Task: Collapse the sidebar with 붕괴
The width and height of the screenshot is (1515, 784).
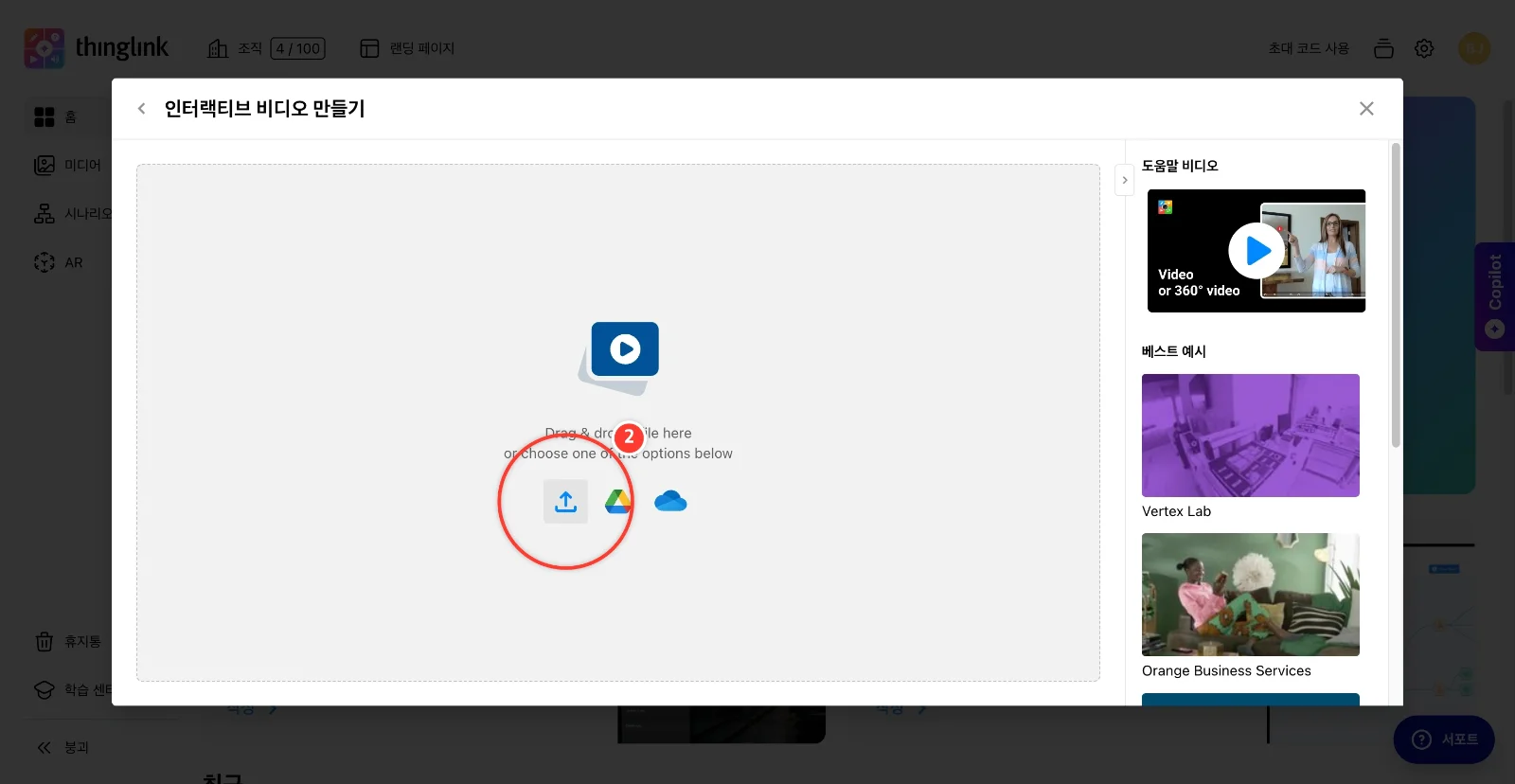Action: (62, 747)
